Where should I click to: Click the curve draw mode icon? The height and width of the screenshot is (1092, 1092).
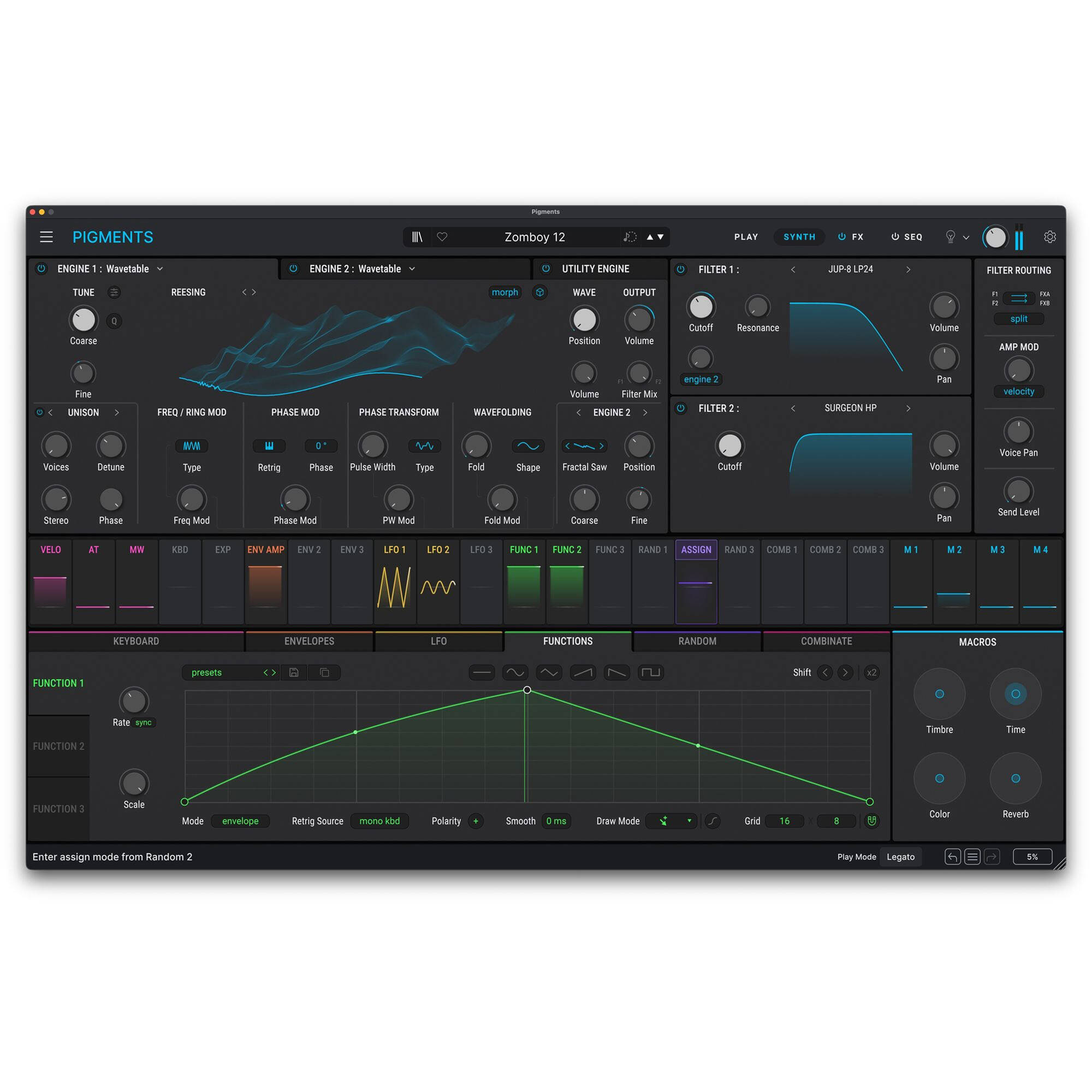click(x=712, y=821)
